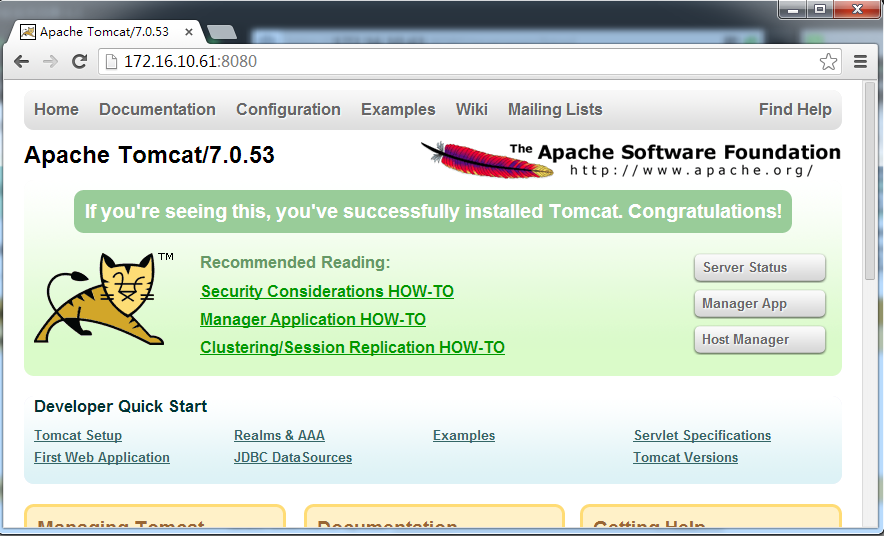Viewport: 884px width, 536px height.
Task: Maximize the browser window
Action: coord(820,10)
